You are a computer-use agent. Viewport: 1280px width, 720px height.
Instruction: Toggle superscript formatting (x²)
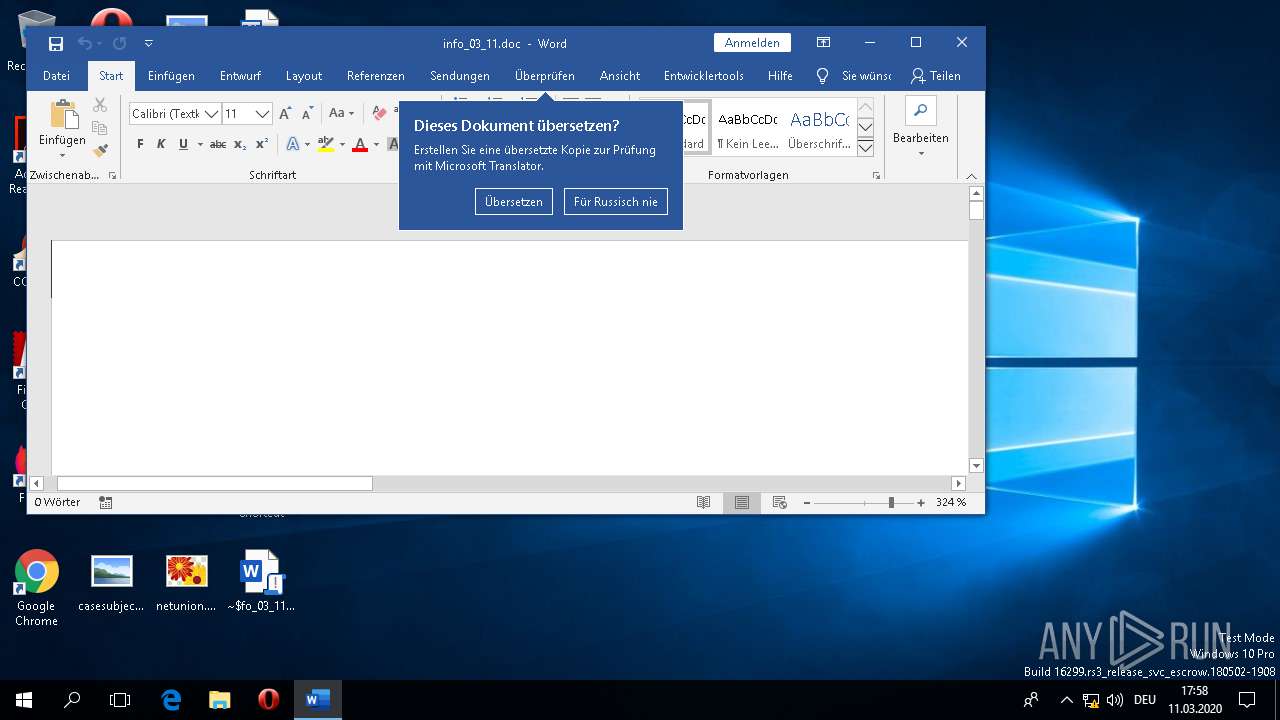[262, 144]
